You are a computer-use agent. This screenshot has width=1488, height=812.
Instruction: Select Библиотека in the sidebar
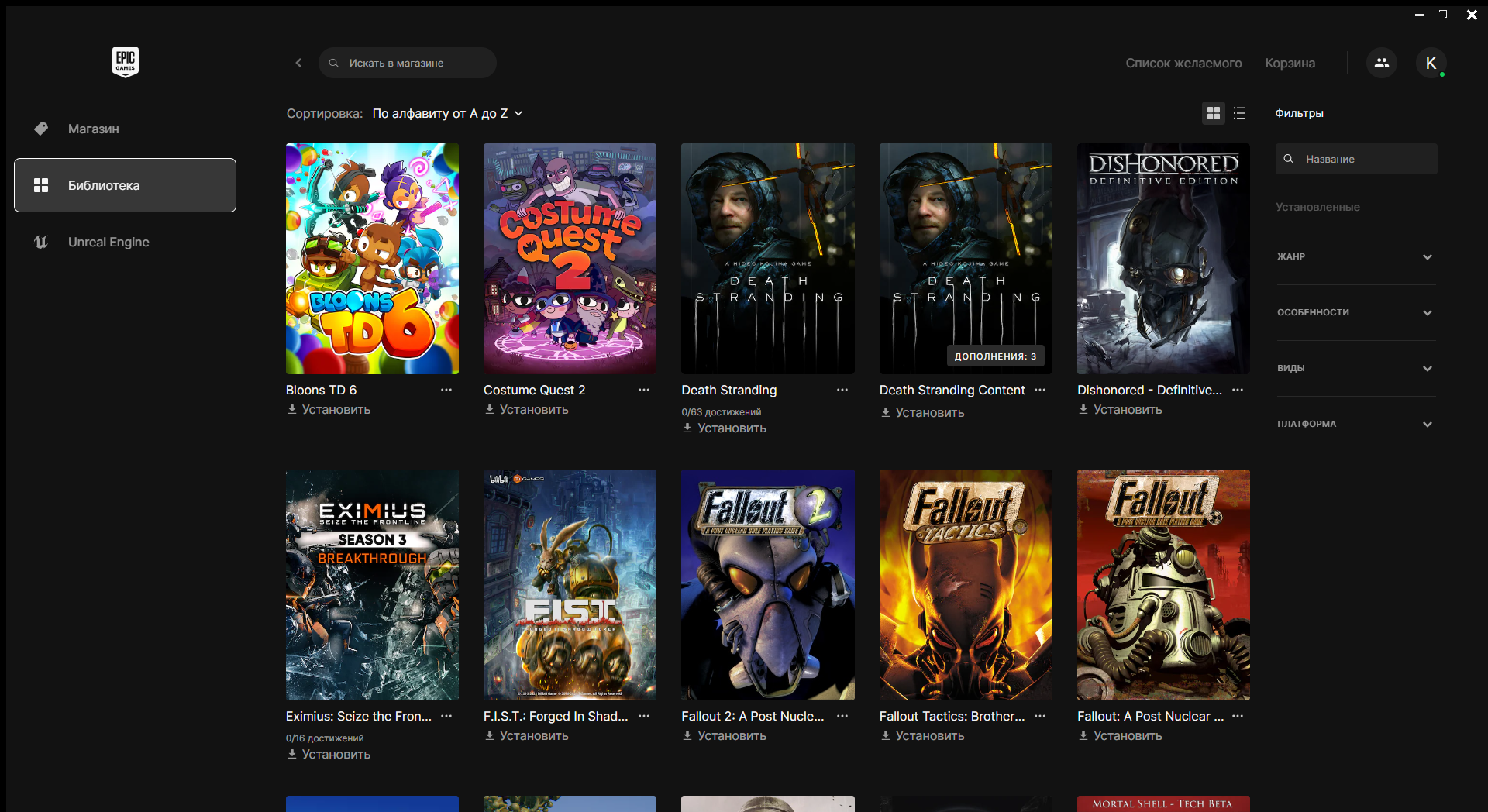point(125,185)
